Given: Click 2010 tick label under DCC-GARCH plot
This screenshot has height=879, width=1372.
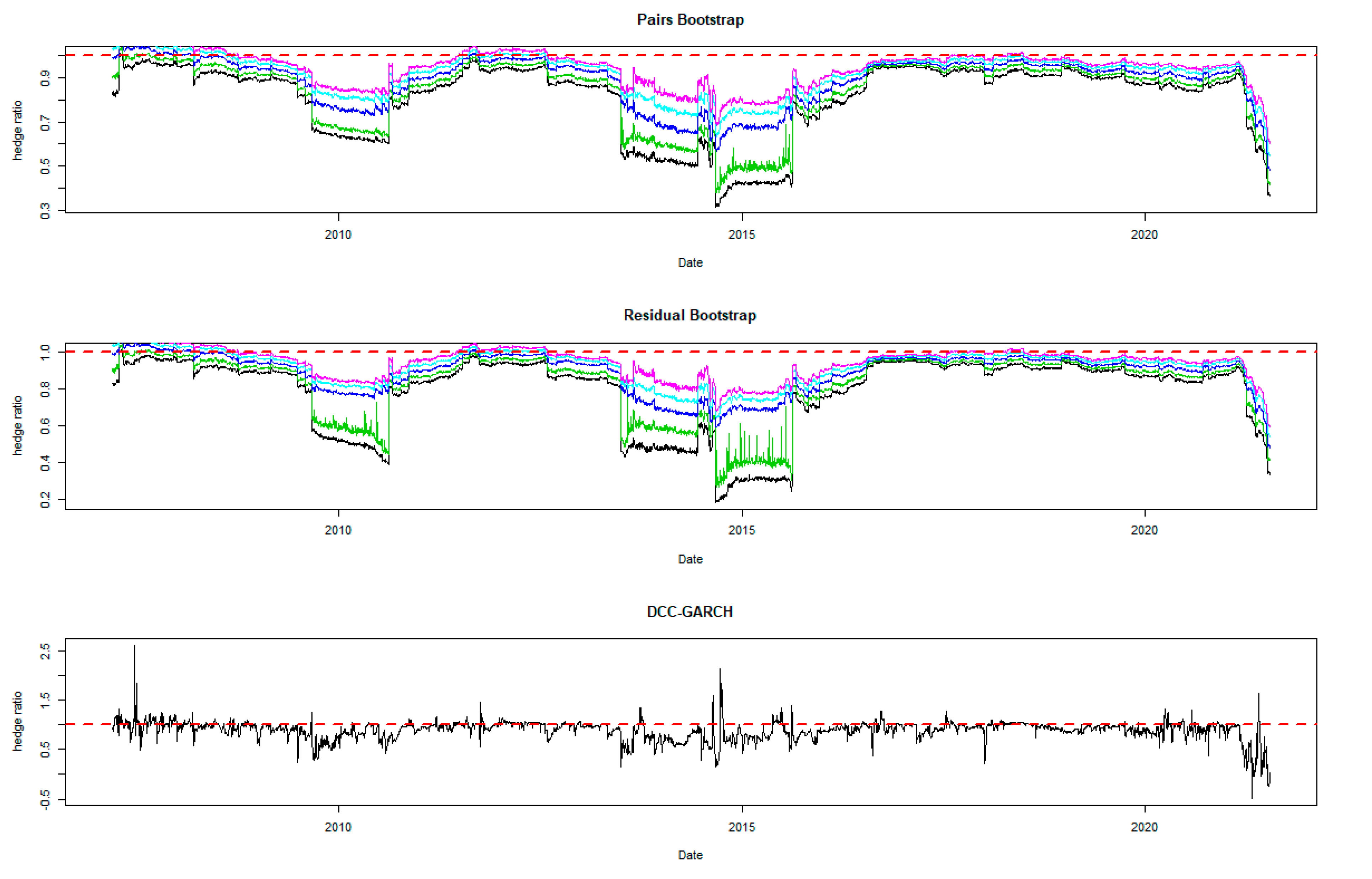Looking at the screenshot, I should pyautogui.click(x=338, y=827).
